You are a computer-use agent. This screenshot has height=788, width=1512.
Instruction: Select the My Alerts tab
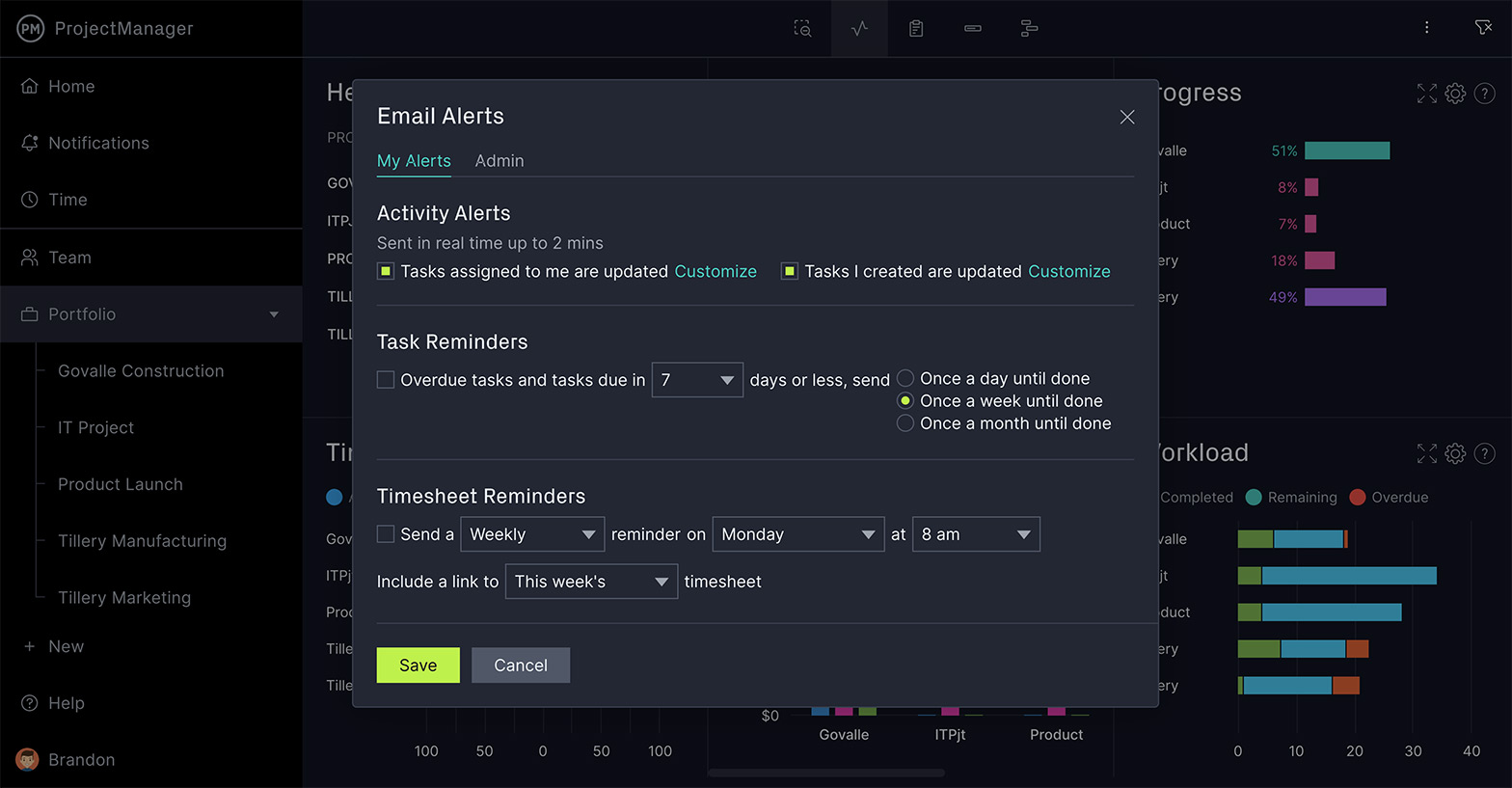point(414,161)
